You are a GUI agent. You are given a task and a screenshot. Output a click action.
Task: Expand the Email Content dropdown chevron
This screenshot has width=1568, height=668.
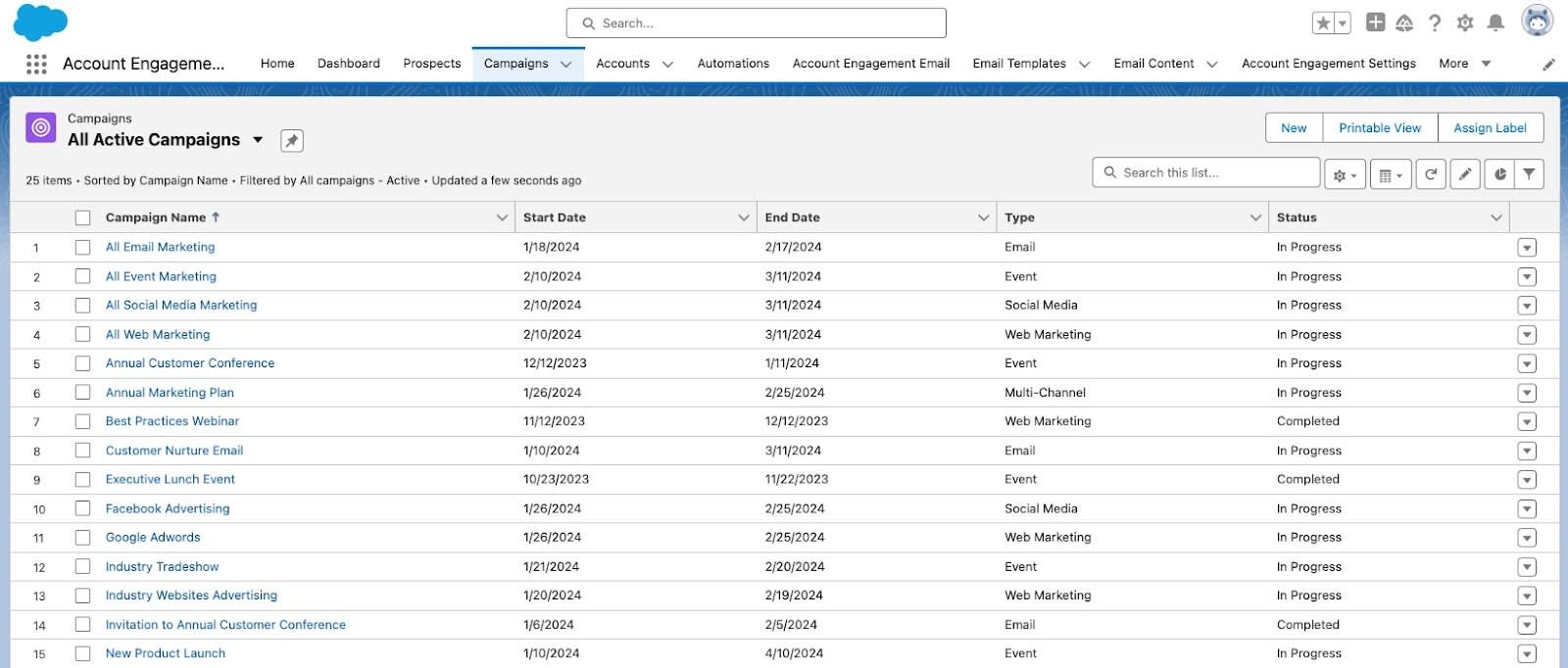(1211, 65)
